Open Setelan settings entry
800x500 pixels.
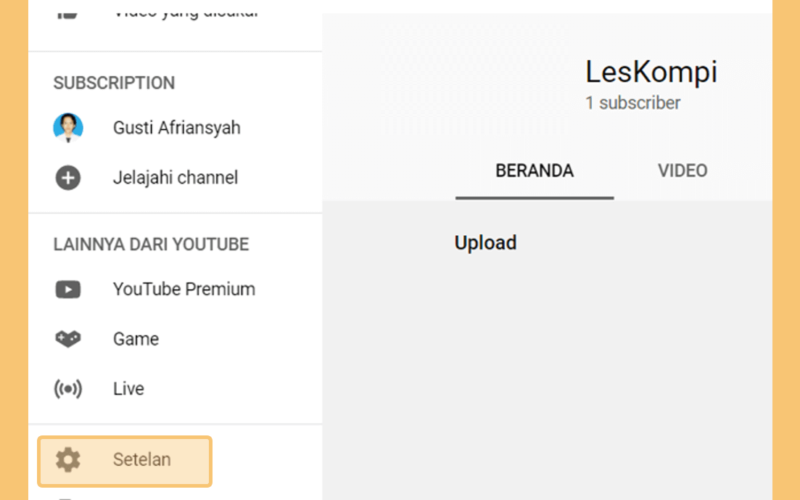(x=124, y=461)
